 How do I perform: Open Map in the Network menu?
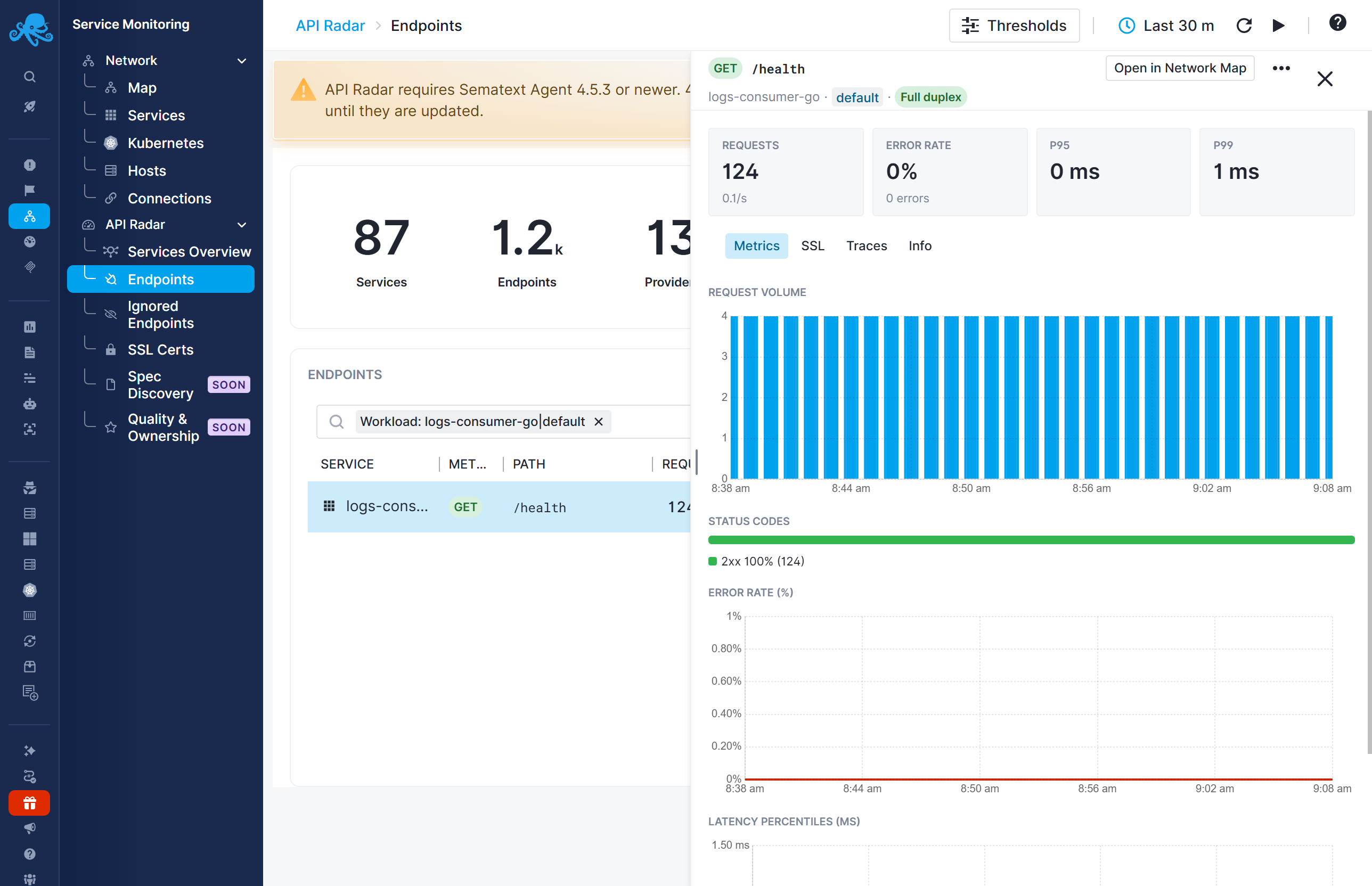[142, 88]
